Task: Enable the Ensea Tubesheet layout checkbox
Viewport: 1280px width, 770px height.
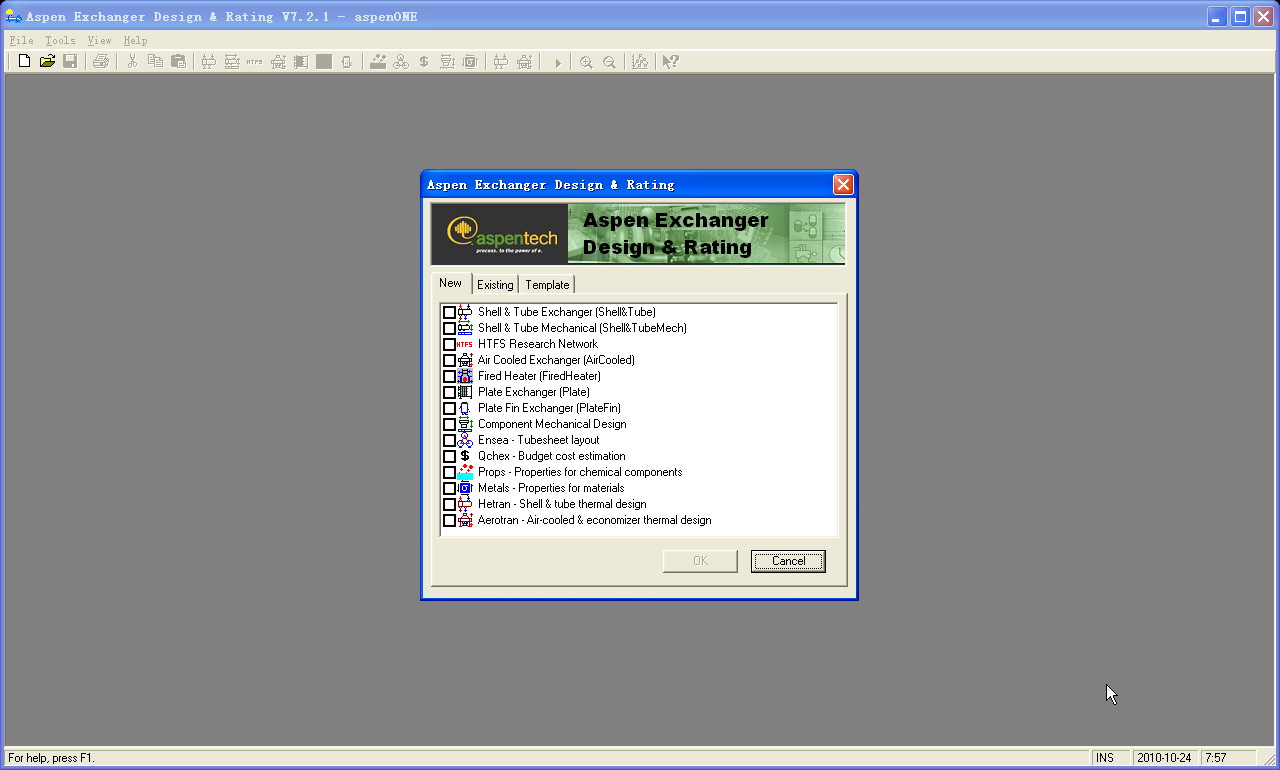Action: pyautogui.click(x=449, y=440)
